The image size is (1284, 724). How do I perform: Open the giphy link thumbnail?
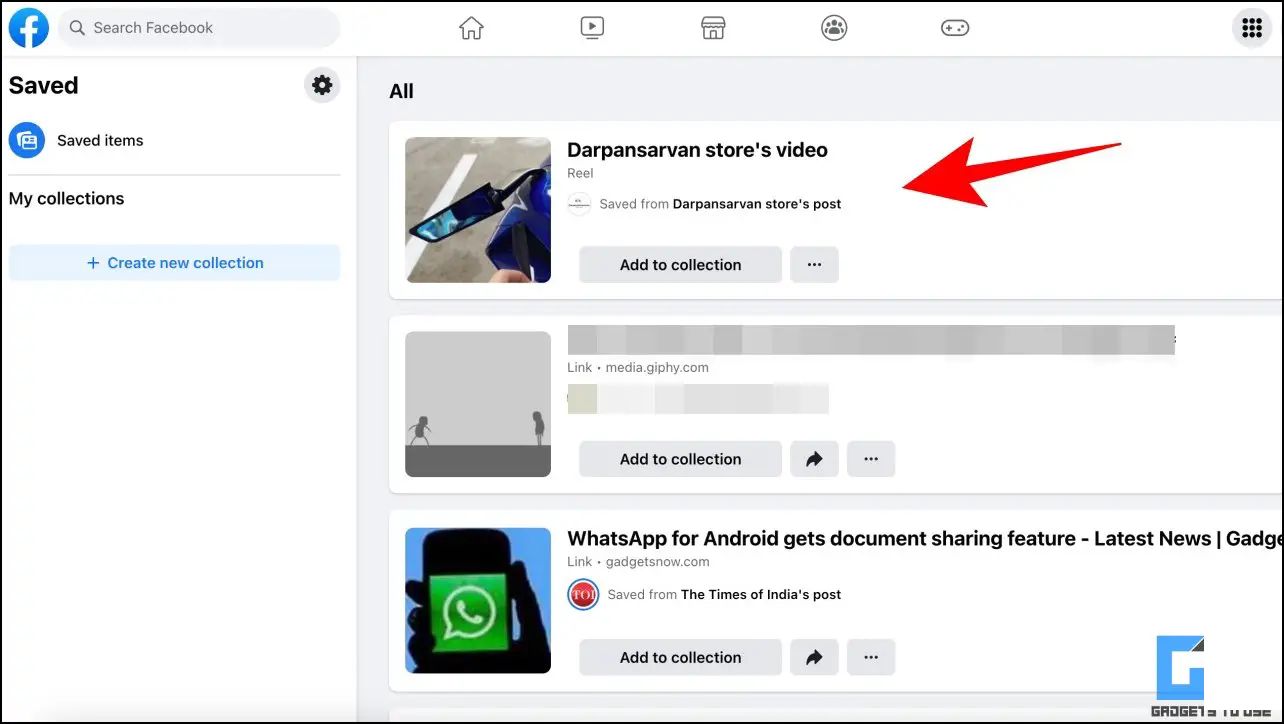click(478, 404)
